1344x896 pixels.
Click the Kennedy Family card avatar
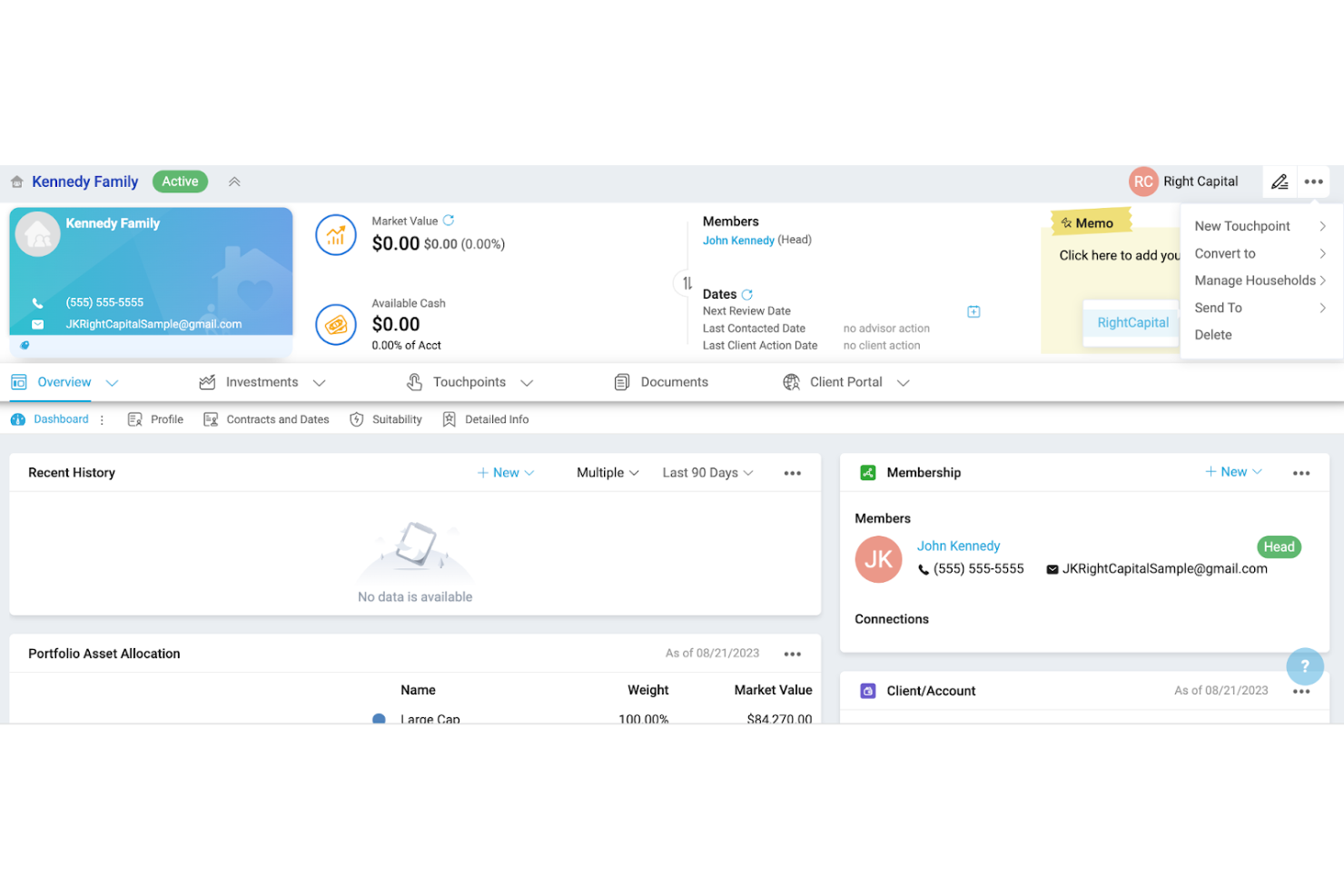click(x=38, y=234)
